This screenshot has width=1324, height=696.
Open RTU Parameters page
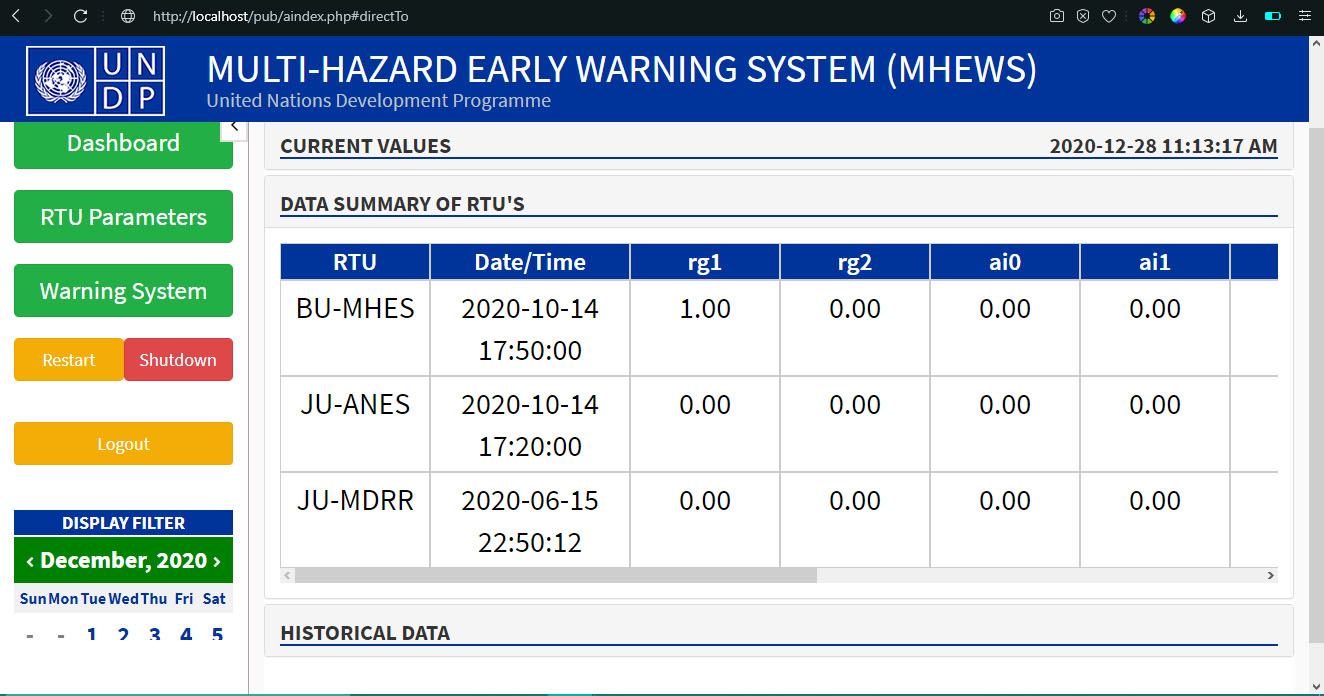tap(123, 217)
